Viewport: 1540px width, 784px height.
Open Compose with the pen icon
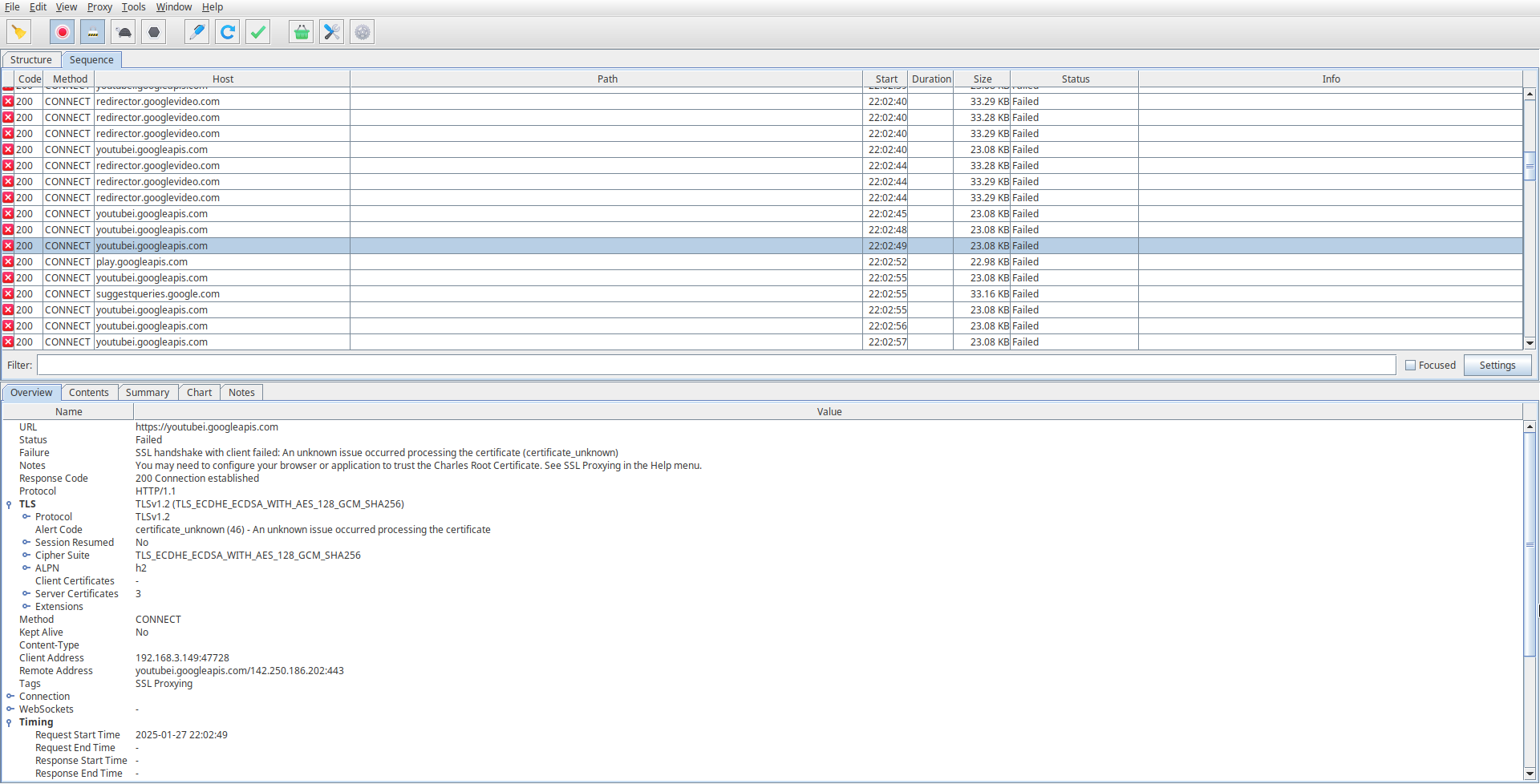pyautogui.click(x=197, y=32)
